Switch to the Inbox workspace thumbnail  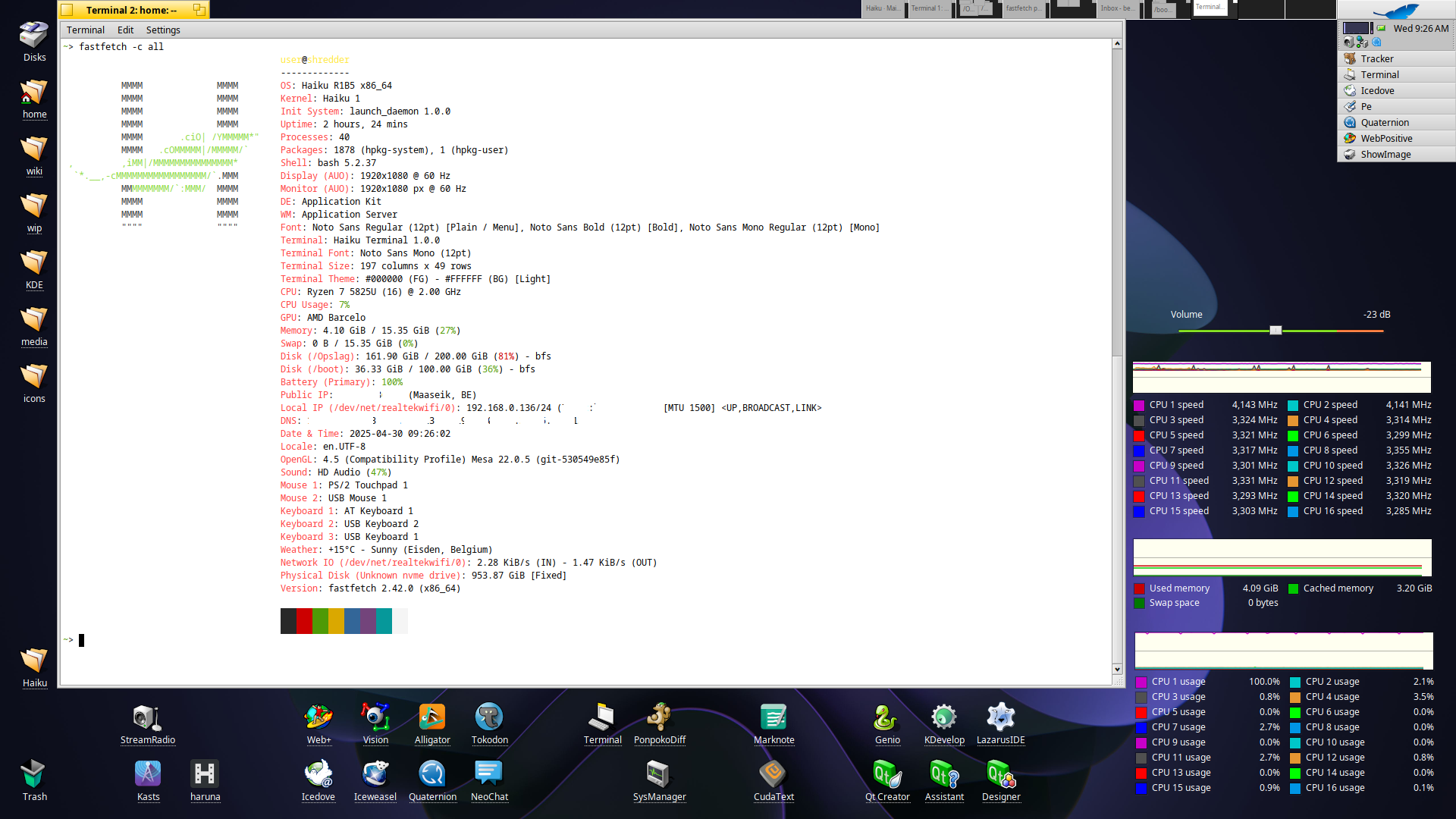pos(1119,9)
